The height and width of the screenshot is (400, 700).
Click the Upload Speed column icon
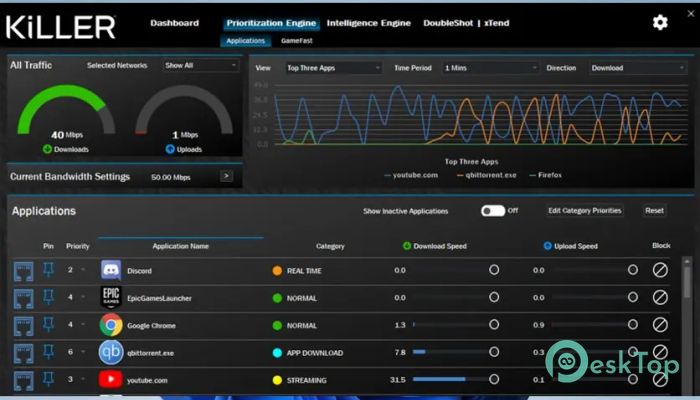coord(547,246)
